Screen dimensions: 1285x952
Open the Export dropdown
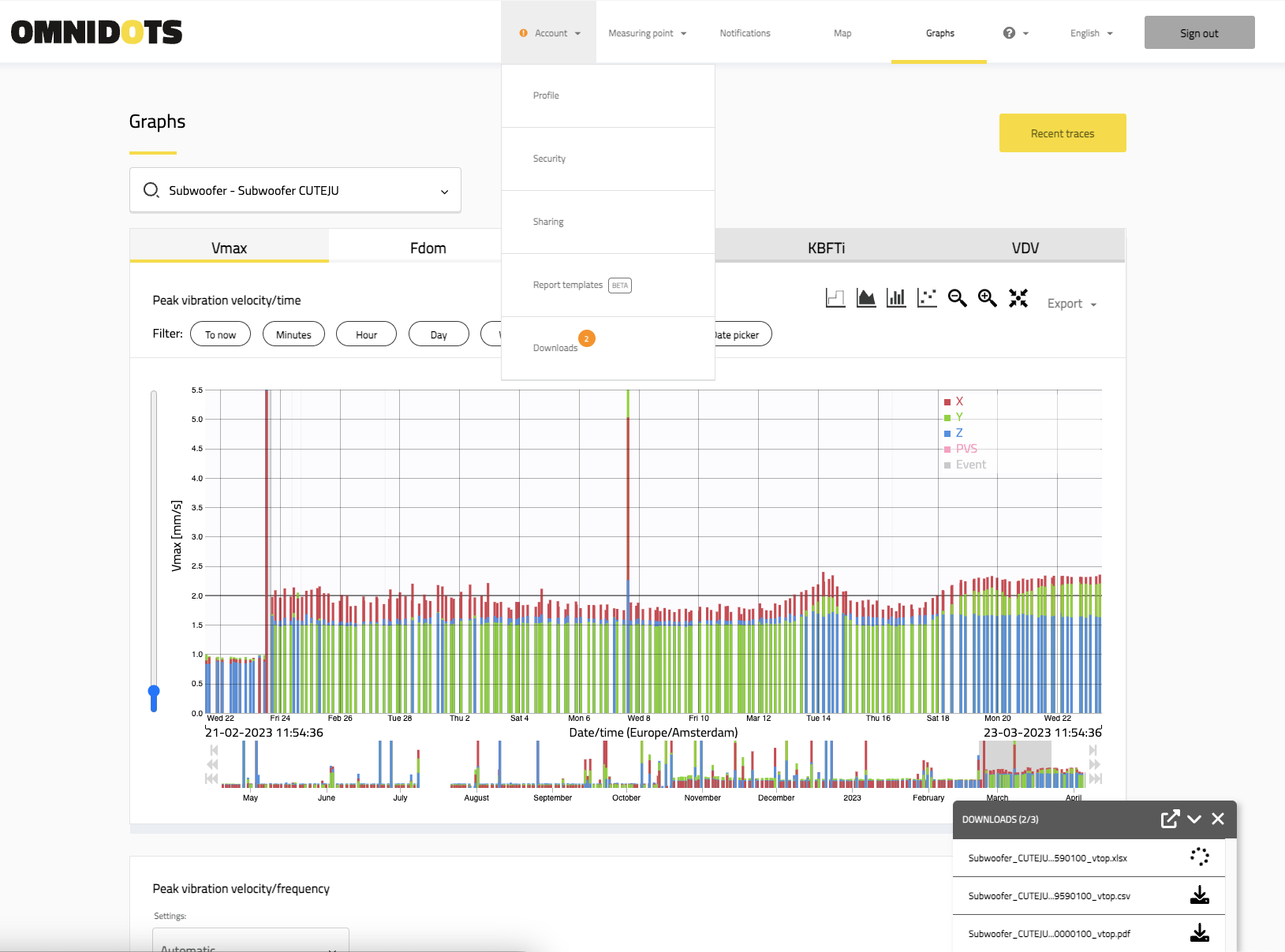pos(1071,304)
